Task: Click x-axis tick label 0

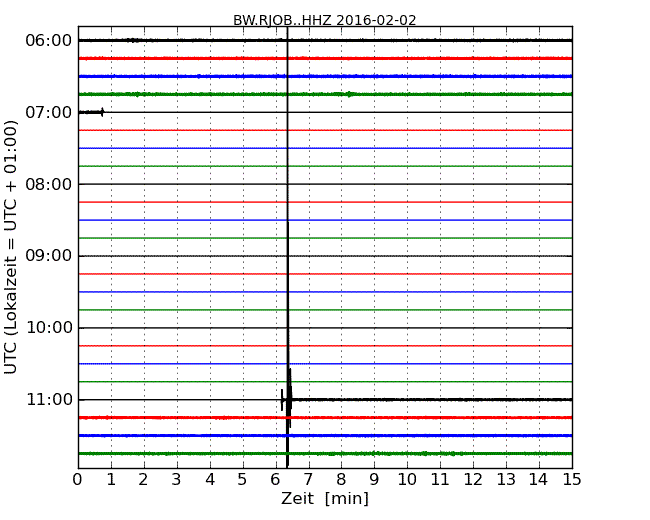Action: [x=78, y=480]
